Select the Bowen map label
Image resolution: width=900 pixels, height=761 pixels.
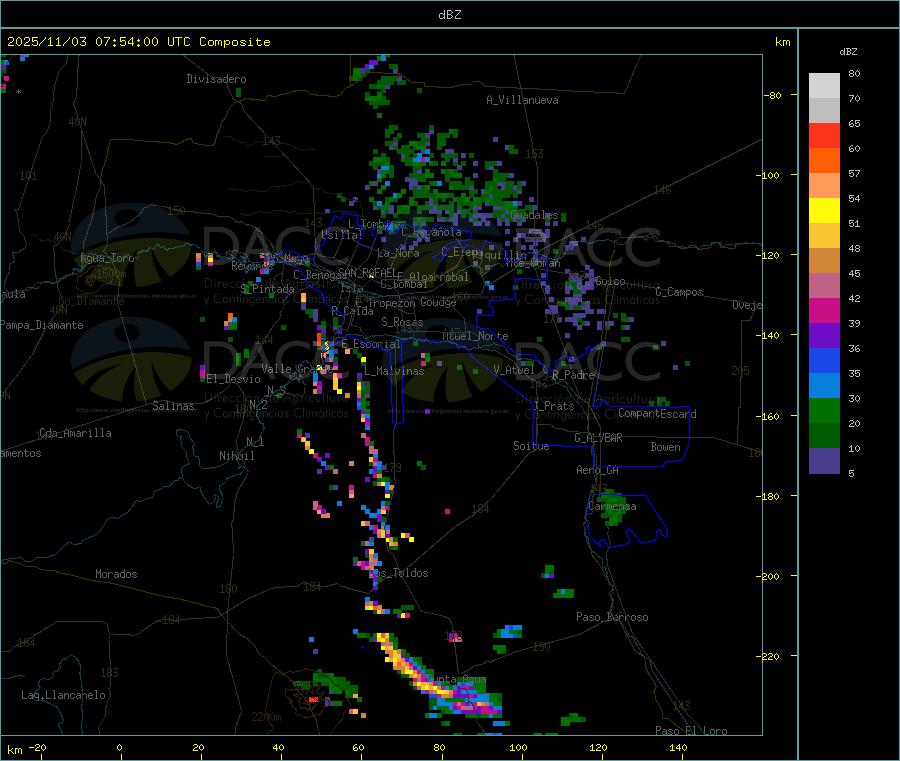coord(665,447)
